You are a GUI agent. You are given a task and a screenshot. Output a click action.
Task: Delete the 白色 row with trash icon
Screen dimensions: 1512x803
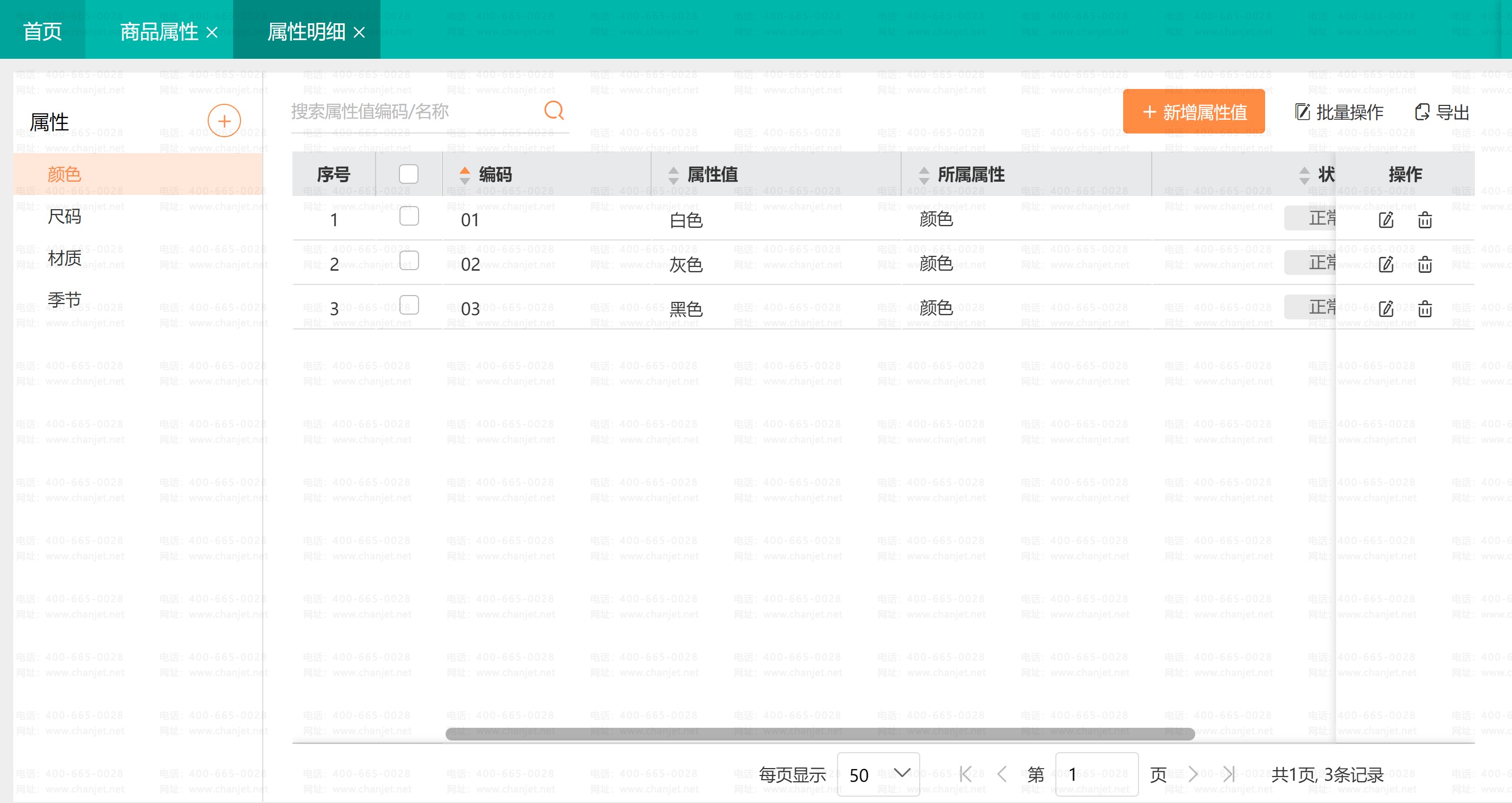click(x=1425, y=220)
